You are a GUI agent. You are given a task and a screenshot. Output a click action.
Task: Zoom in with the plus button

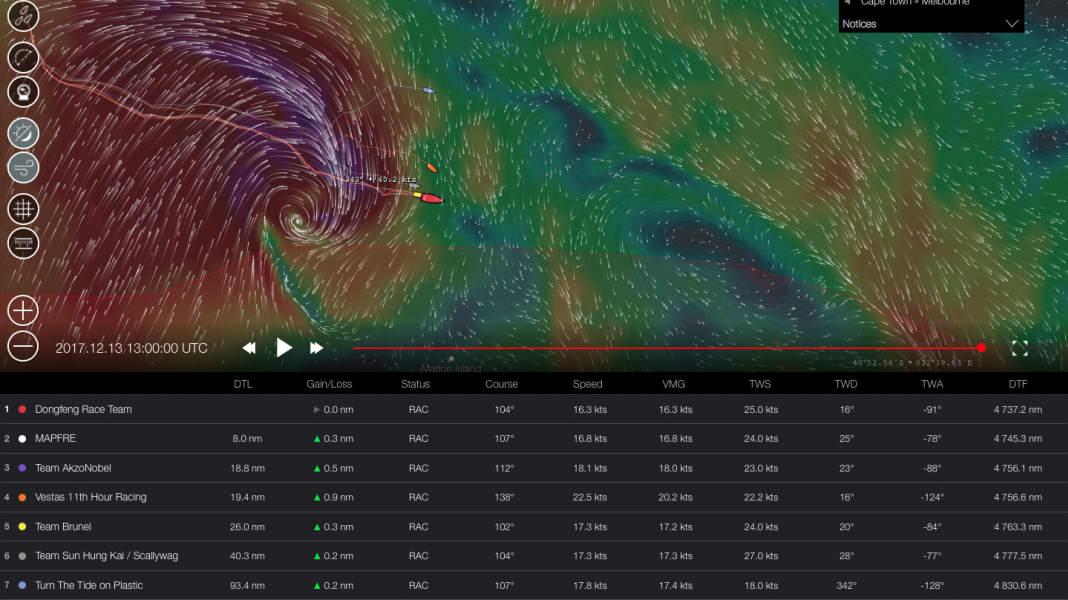click(21, 310)
